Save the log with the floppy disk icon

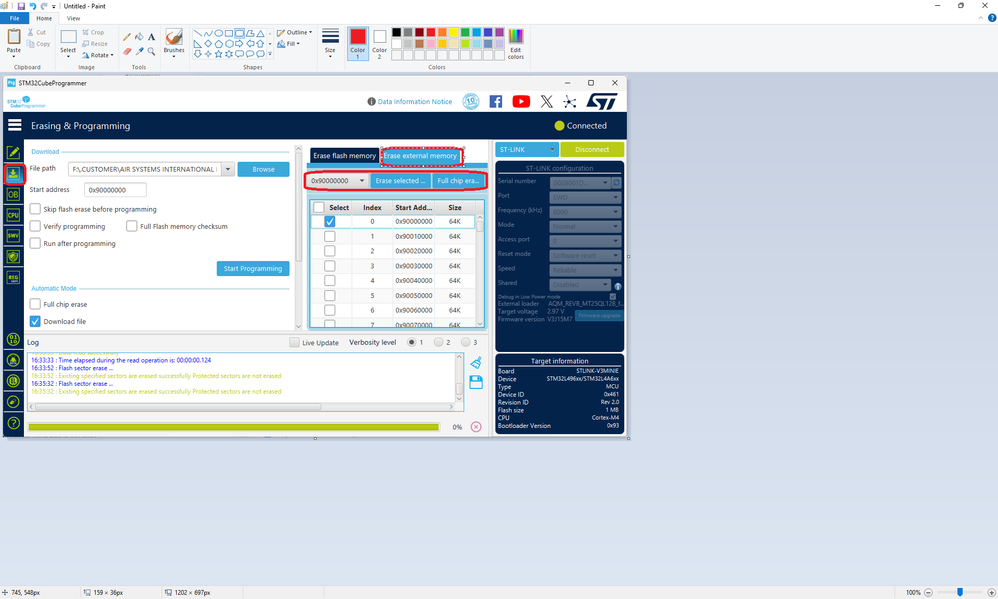pos(476,382)
